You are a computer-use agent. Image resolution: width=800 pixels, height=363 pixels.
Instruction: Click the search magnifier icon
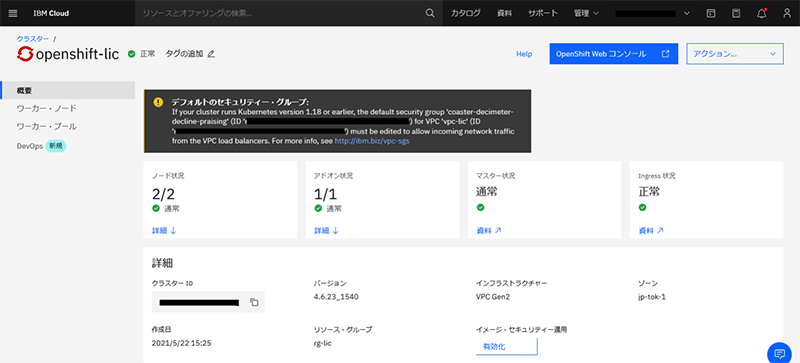pyautogui.click(x=430, y=13)
